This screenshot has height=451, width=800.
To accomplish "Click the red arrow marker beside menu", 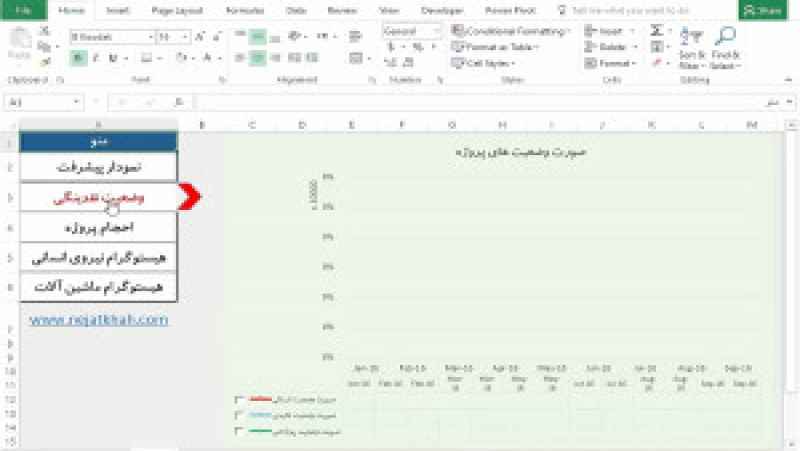I will pyautogui.click(x=190, y=197).
